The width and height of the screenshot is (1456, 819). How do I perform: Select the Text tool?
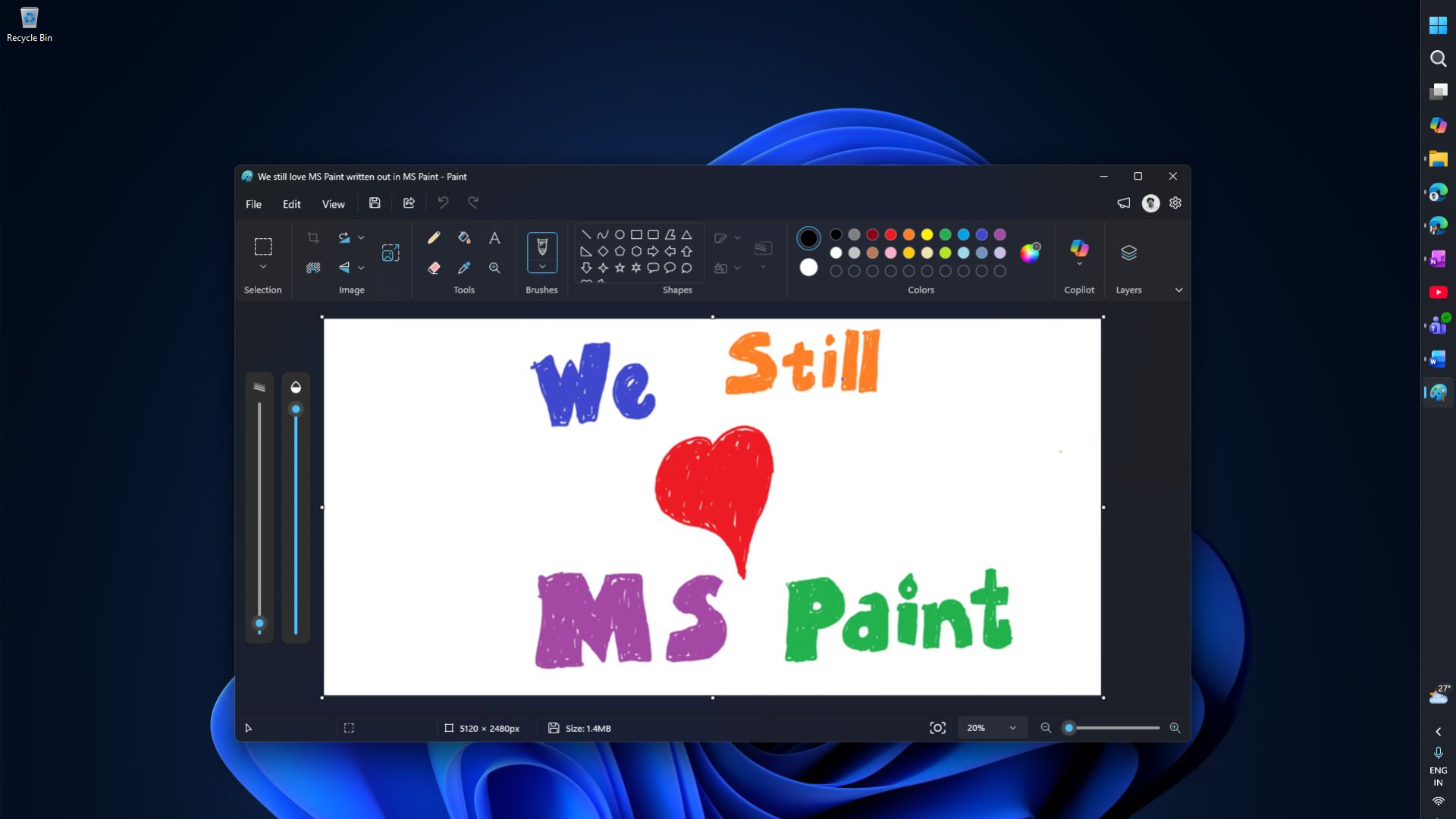click(494, 238)
